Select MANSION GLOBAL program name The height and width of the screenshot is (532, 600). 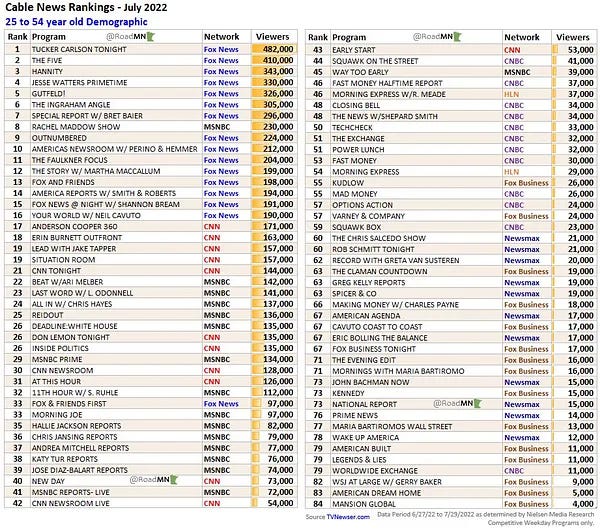click(364, 505)
